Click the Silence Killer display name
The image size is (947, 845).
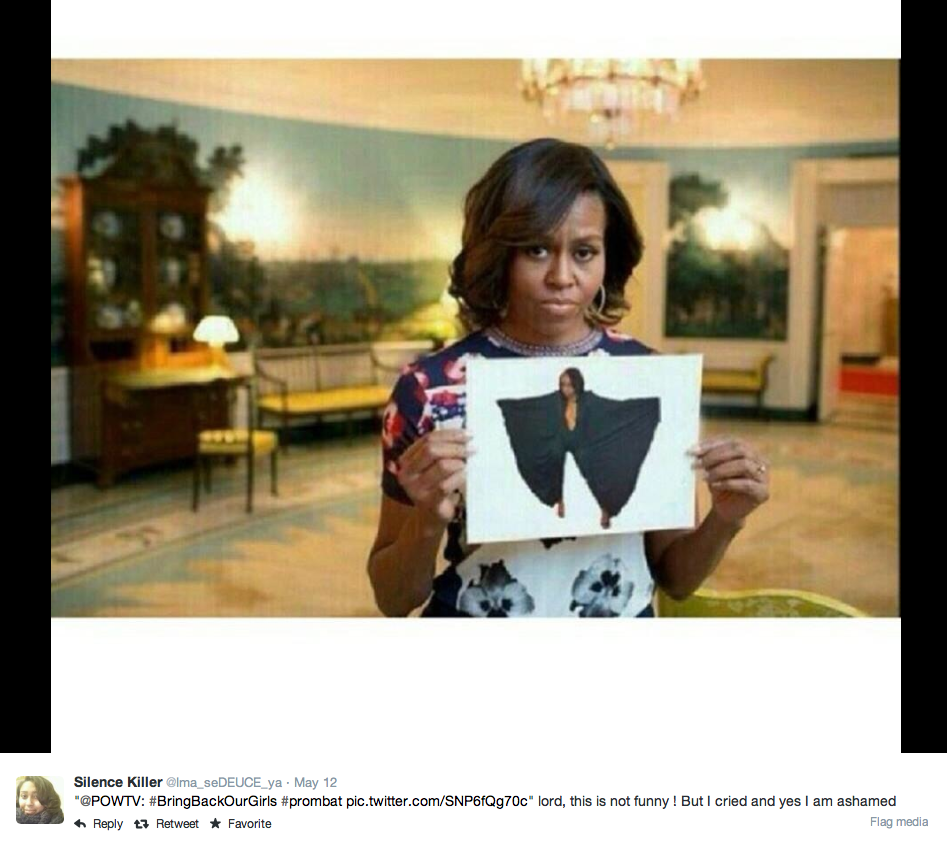point(118,782)
